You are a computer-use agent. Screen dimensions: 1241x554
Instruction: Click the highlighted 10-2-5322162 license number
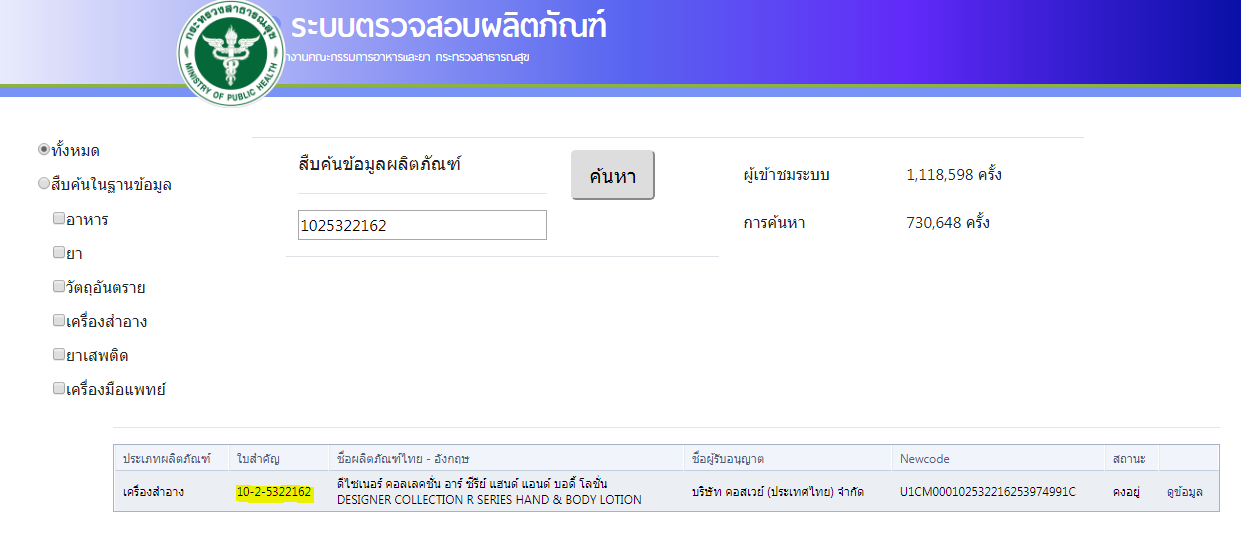pyautogui.click(x=274, y=492)
